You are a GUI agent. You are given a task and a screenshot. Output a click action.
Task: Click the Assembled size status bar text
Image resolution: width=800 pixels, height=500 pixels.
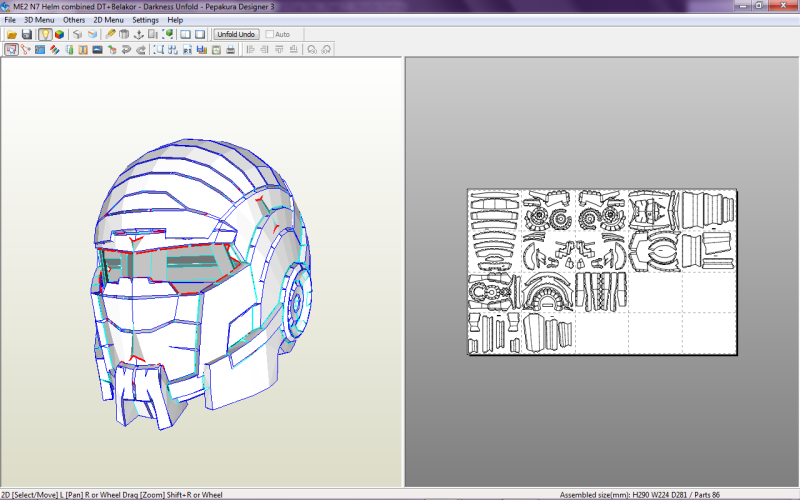point(640,494)
